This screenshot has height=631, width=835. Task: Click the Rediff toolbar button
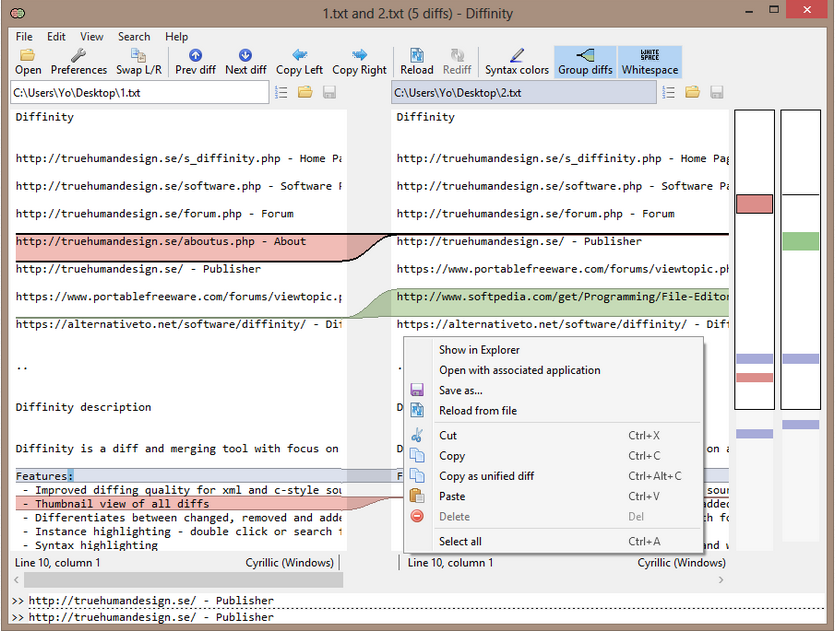(x=457, y=62)
